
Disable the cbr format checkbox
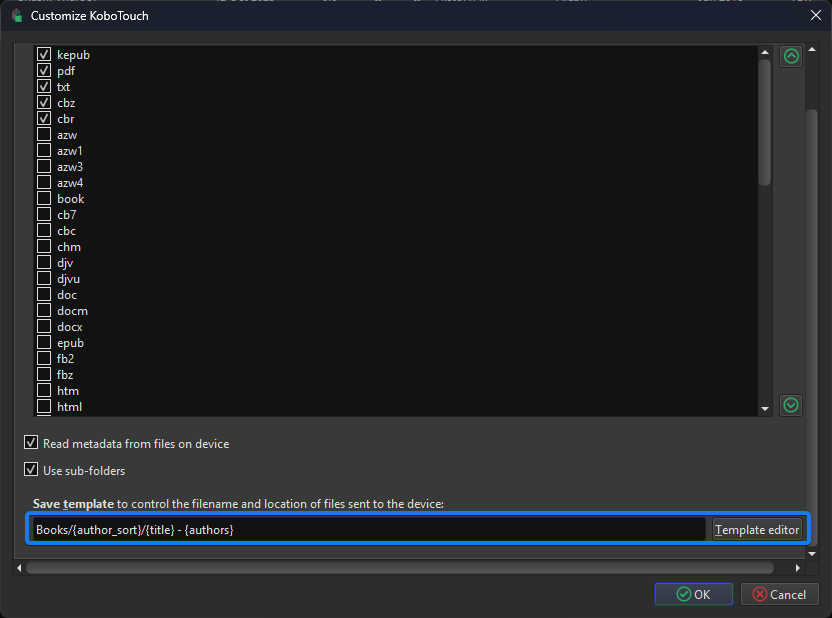pos(44,118)
